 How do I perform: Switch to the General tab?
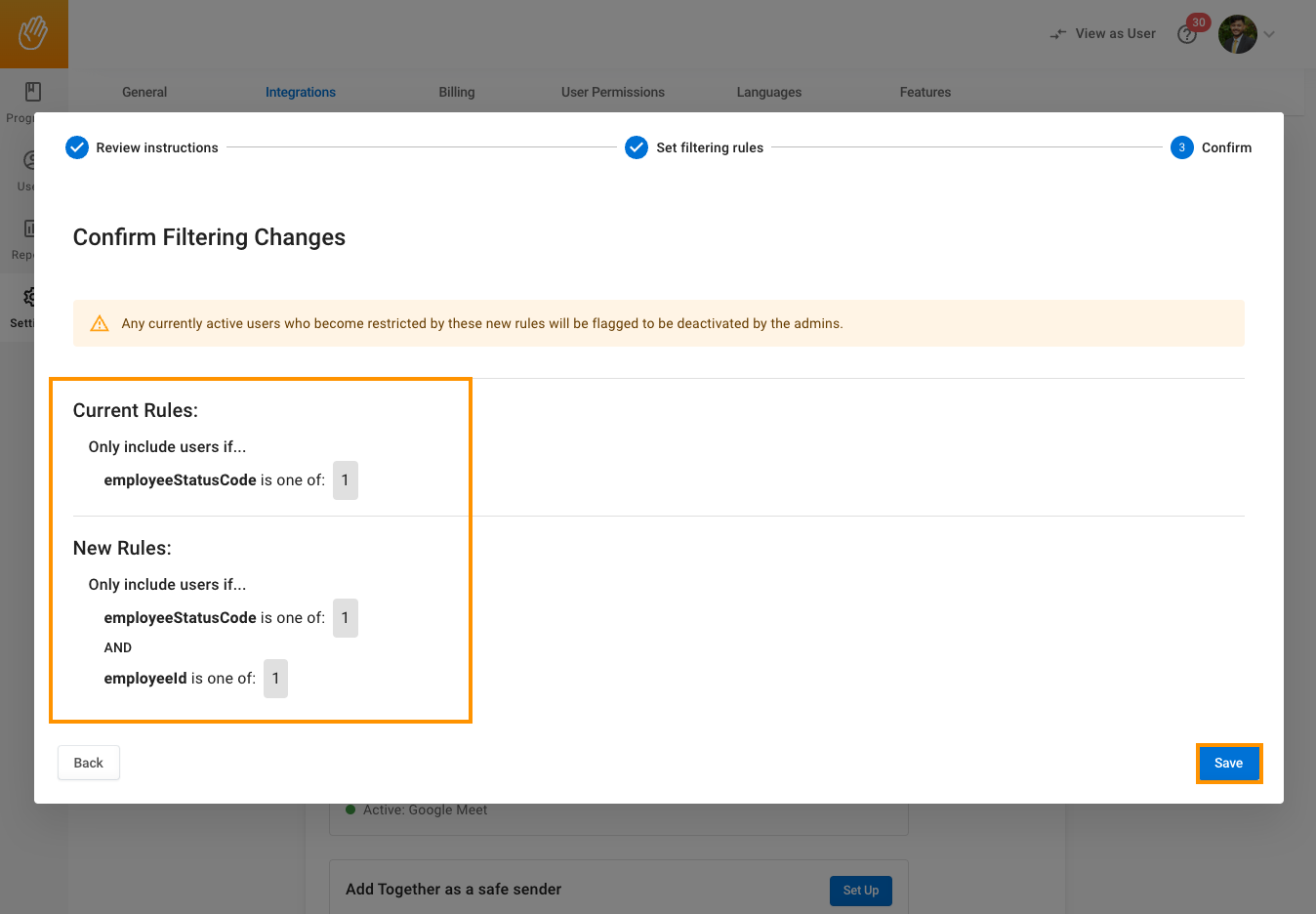tap(144, 92)
